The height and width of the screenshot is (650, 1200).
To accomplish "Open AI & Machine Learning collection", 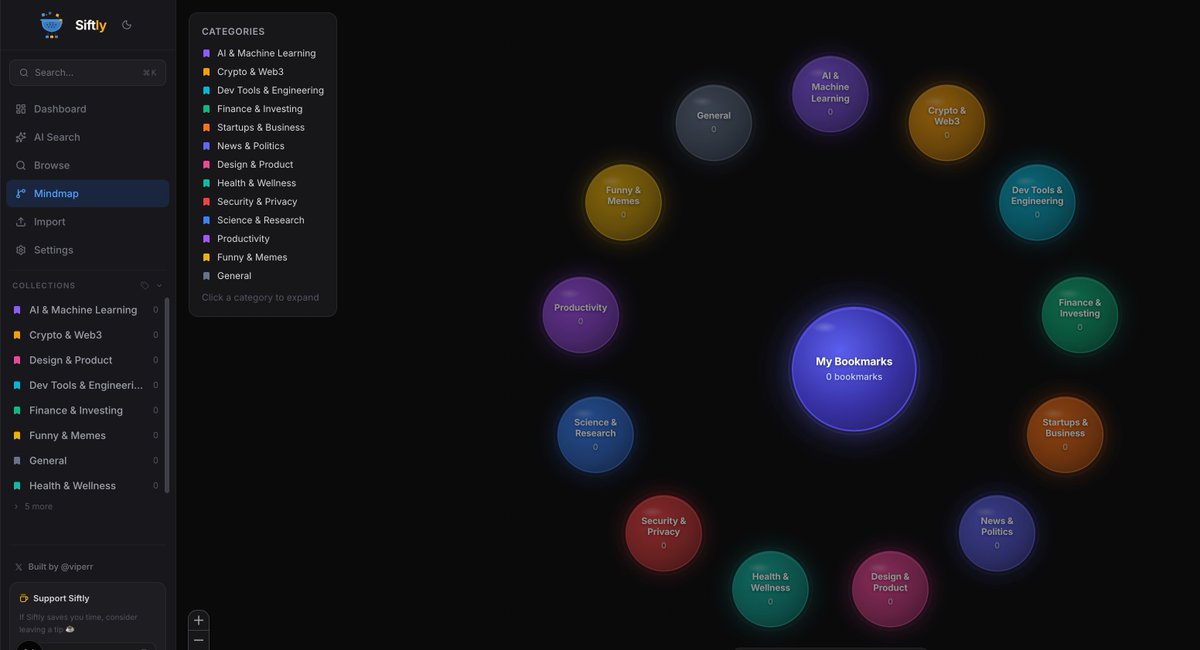I will click(85, 310).
